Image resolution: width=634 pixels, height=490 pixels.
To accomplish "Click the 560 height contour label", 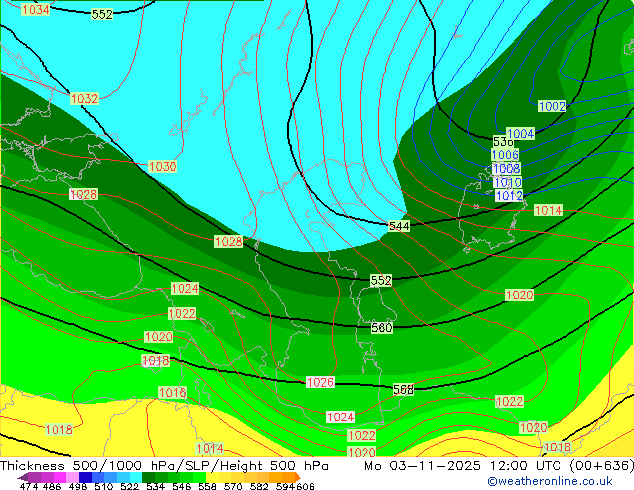I will [x=382, y=327].
